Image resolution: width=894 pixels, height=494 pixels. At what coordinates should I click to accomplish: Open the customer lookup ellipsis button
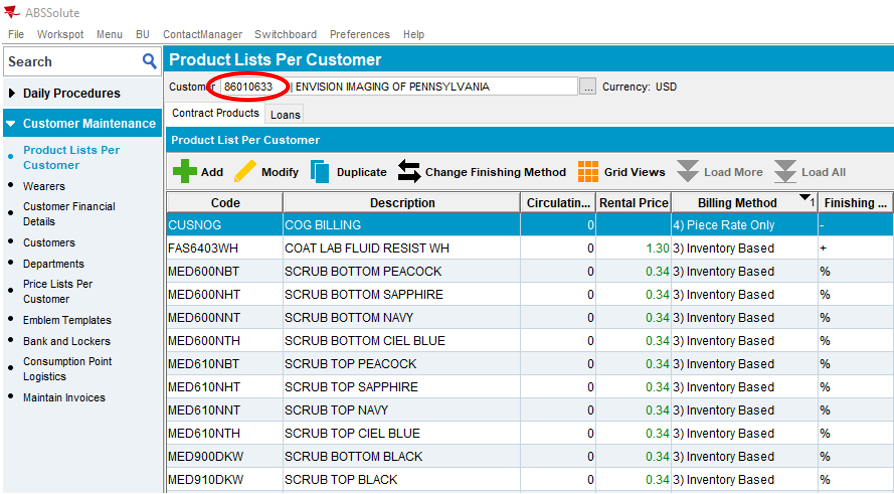(x=589, y=87)
